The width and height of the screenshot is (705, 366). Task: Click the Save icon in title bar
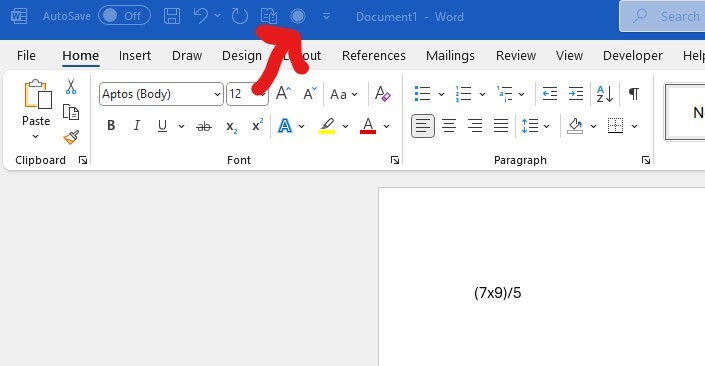[172, 17]
